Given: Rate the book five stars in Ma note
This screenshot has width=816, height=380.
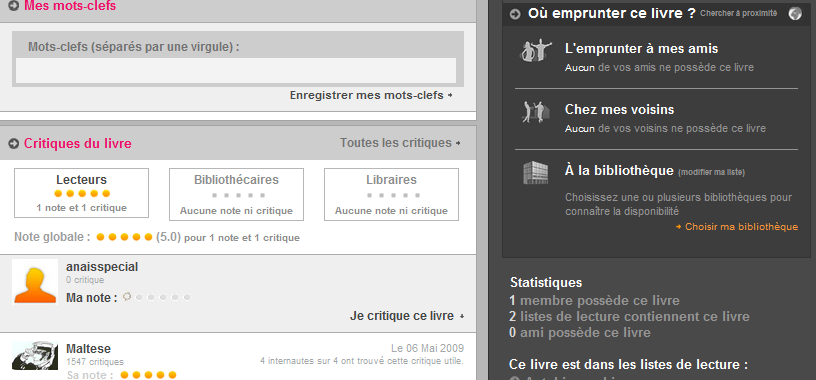Looking at the screenshot, I should 187,298.
